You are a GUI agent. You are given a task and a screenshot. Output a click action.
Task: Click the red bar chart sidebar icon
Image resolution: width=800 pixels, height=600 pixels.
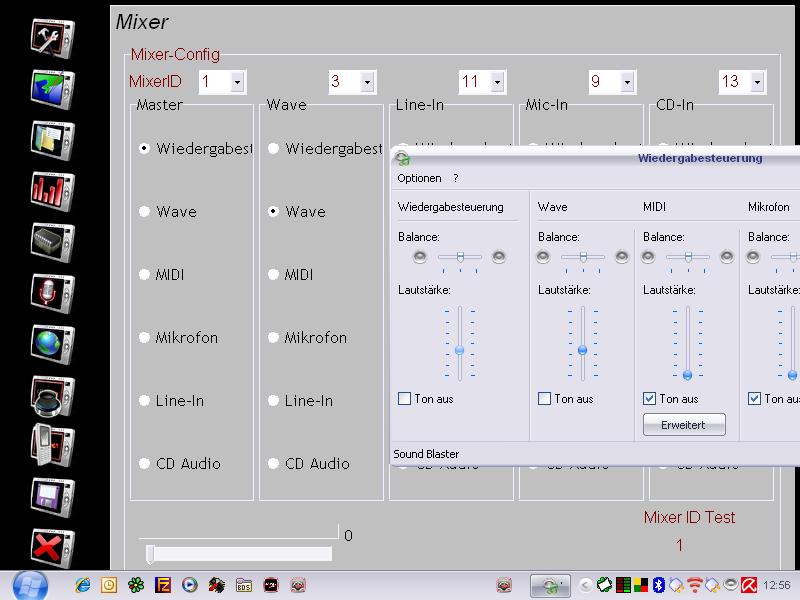click(x=52, y=188)
